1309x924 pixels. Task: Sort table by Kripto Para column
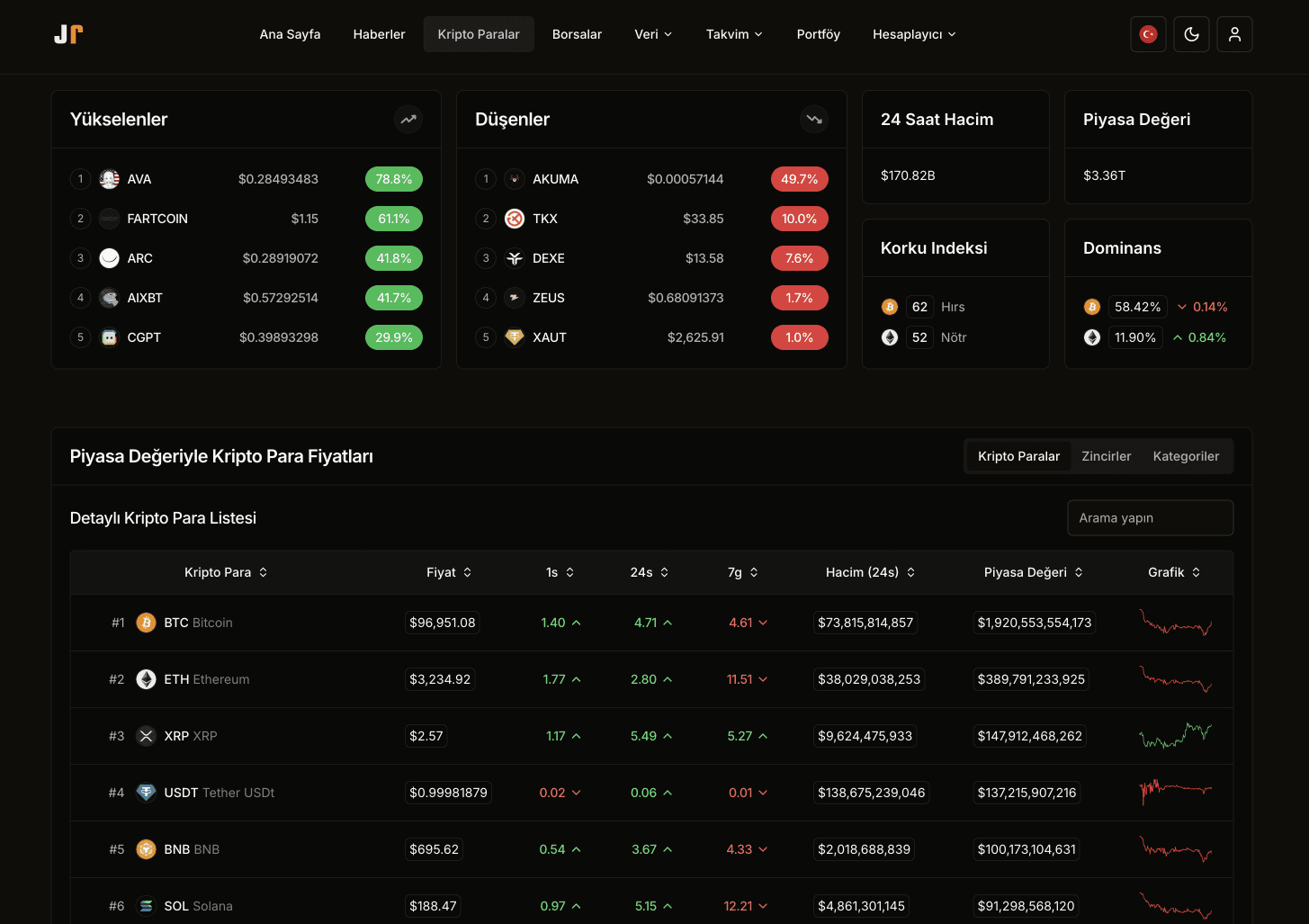pyautogui.click(x=226, y=572)
